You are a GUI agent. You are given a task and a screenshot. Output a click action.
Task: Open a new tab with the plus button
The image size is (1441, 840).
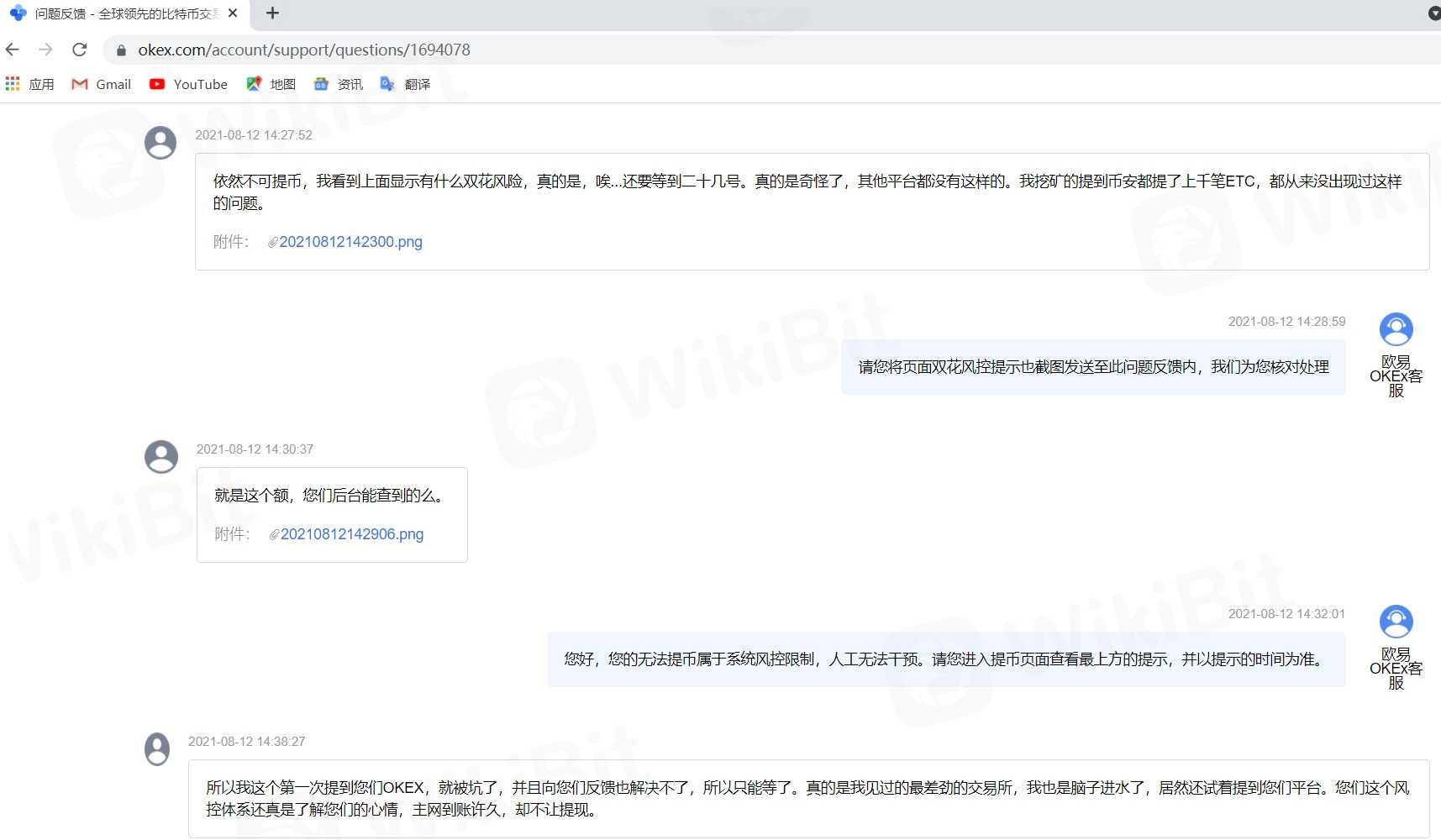coord(272,13)
